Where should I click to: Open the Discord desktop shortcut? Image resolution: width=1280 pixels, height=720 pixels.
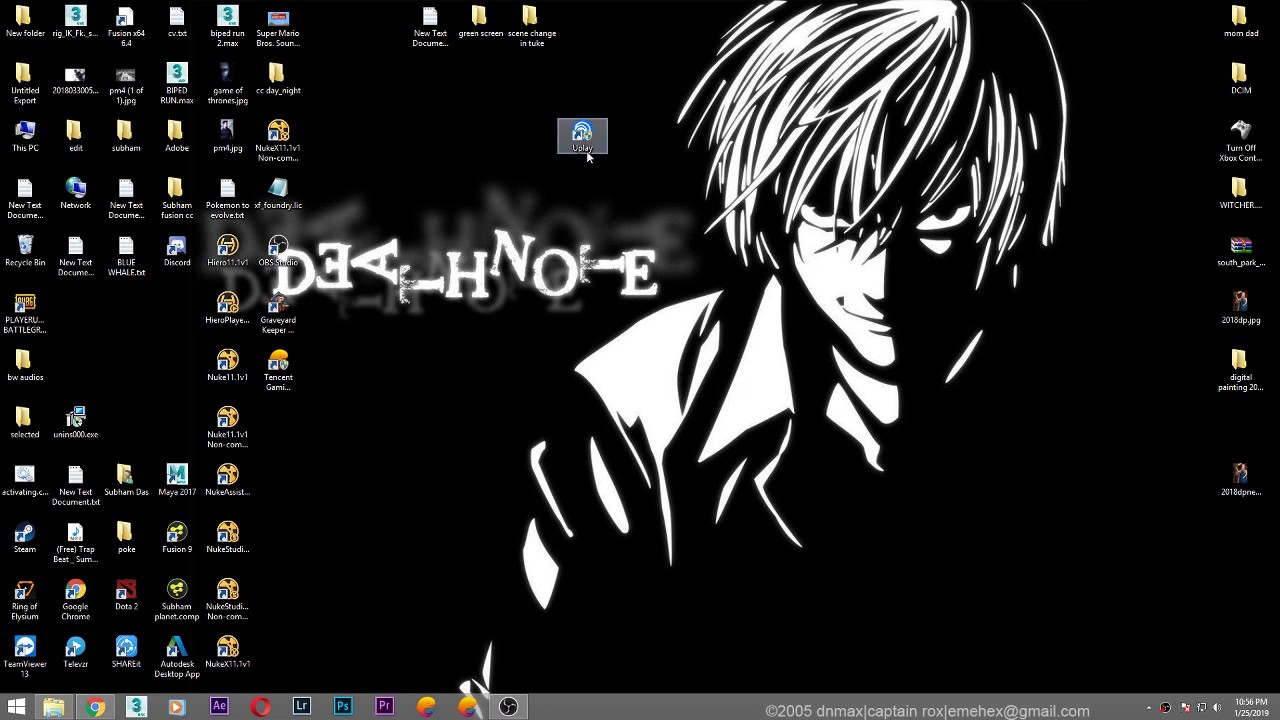(x=177, y=251)
